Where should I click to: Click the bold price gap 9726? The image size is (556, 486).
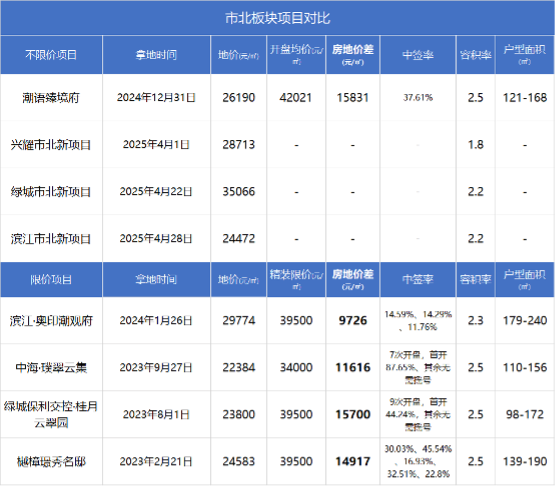(x=353, y=320)
